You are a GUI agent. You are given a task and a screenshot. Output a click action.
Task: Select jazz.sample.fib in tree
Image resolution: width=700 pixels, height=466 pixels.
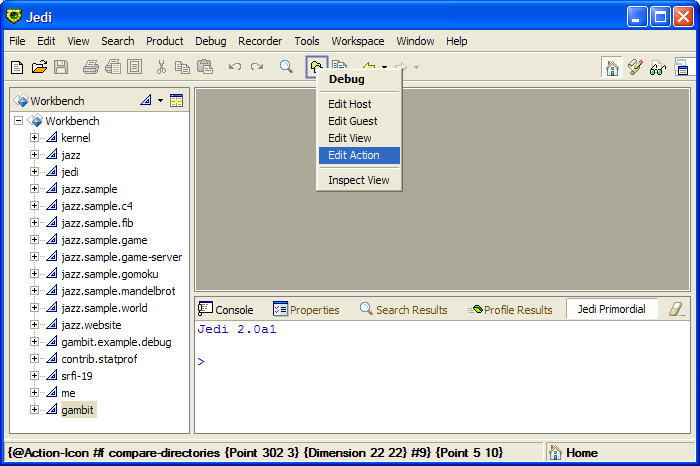click(97, 223)
